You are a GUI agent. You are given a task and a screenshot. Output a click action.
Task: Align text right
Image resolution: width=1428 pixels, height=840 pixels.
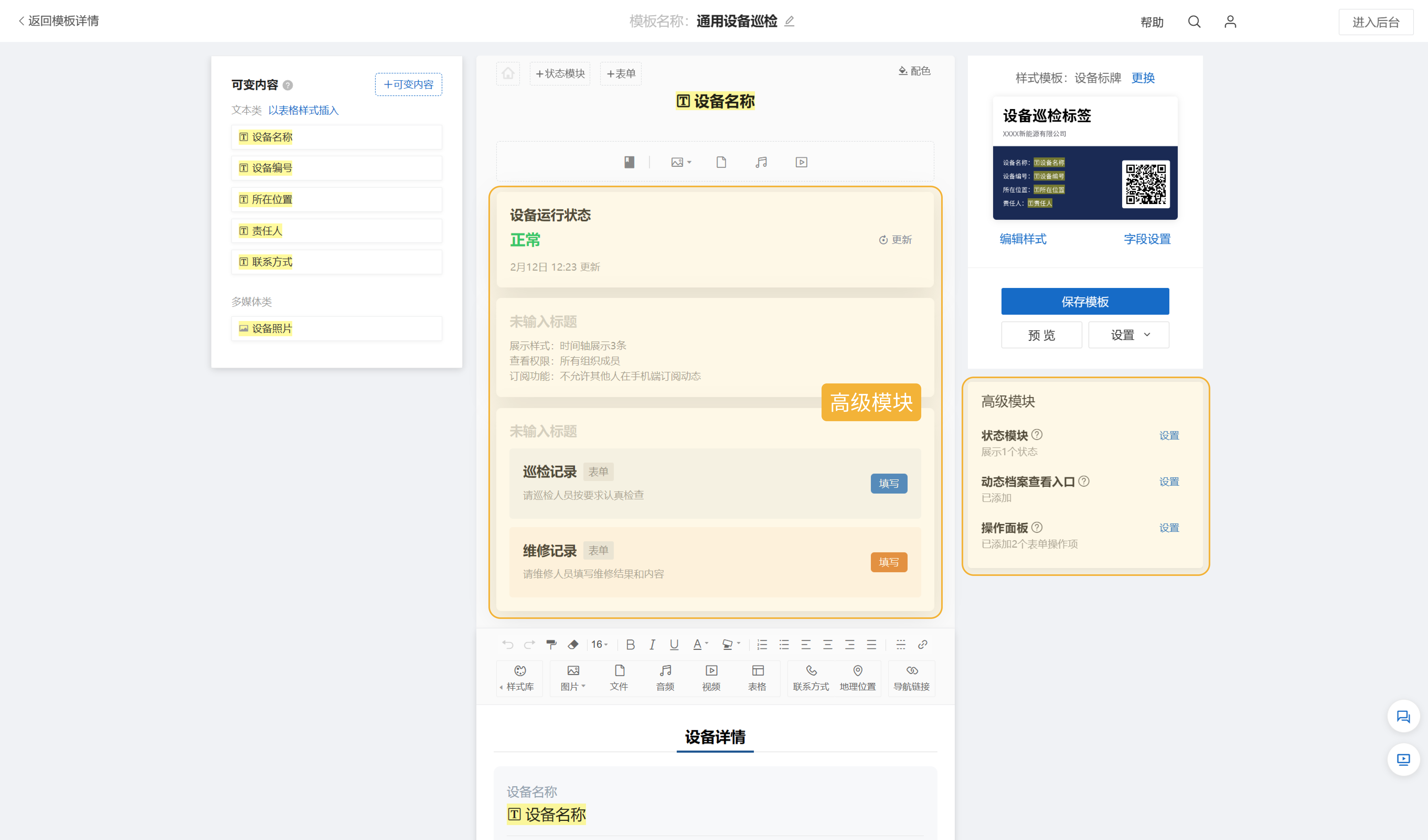point(849,644)
